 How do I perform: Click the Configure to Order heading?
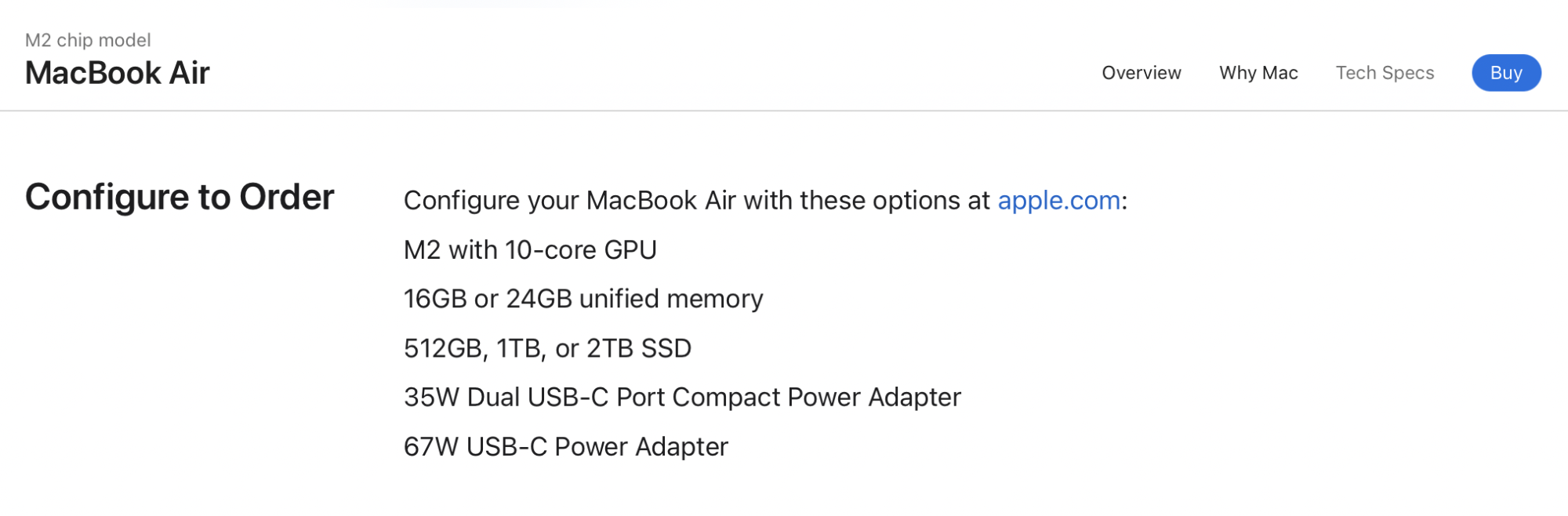point(180,197)
